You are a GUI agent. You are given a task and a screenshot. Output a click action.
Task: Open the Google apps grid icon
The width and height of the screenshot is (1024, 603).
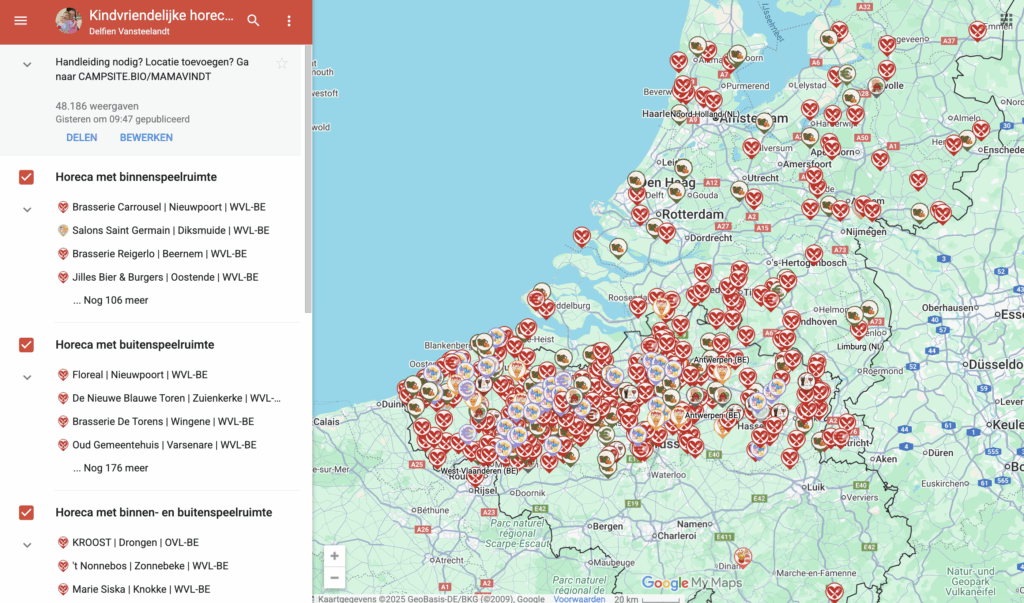[x=1005, y=20]
